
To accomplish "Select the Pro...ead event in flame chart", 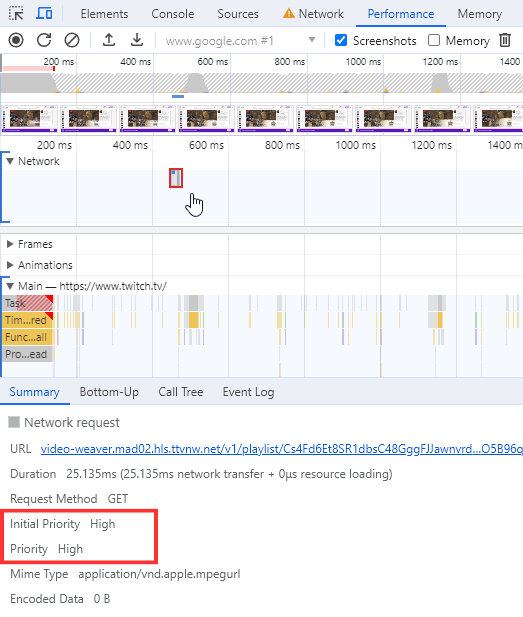I will coord(28,354).
